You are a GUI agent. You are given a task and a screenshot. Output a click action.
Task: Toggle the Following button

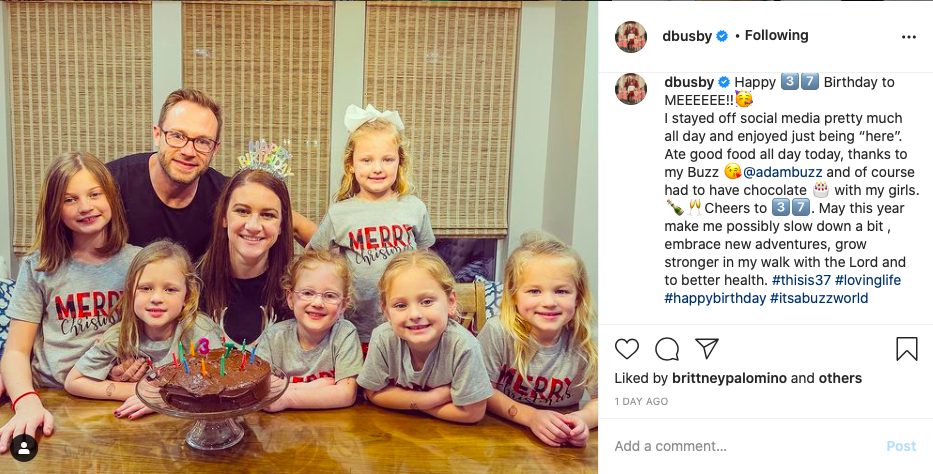click(x=777, y=36)
